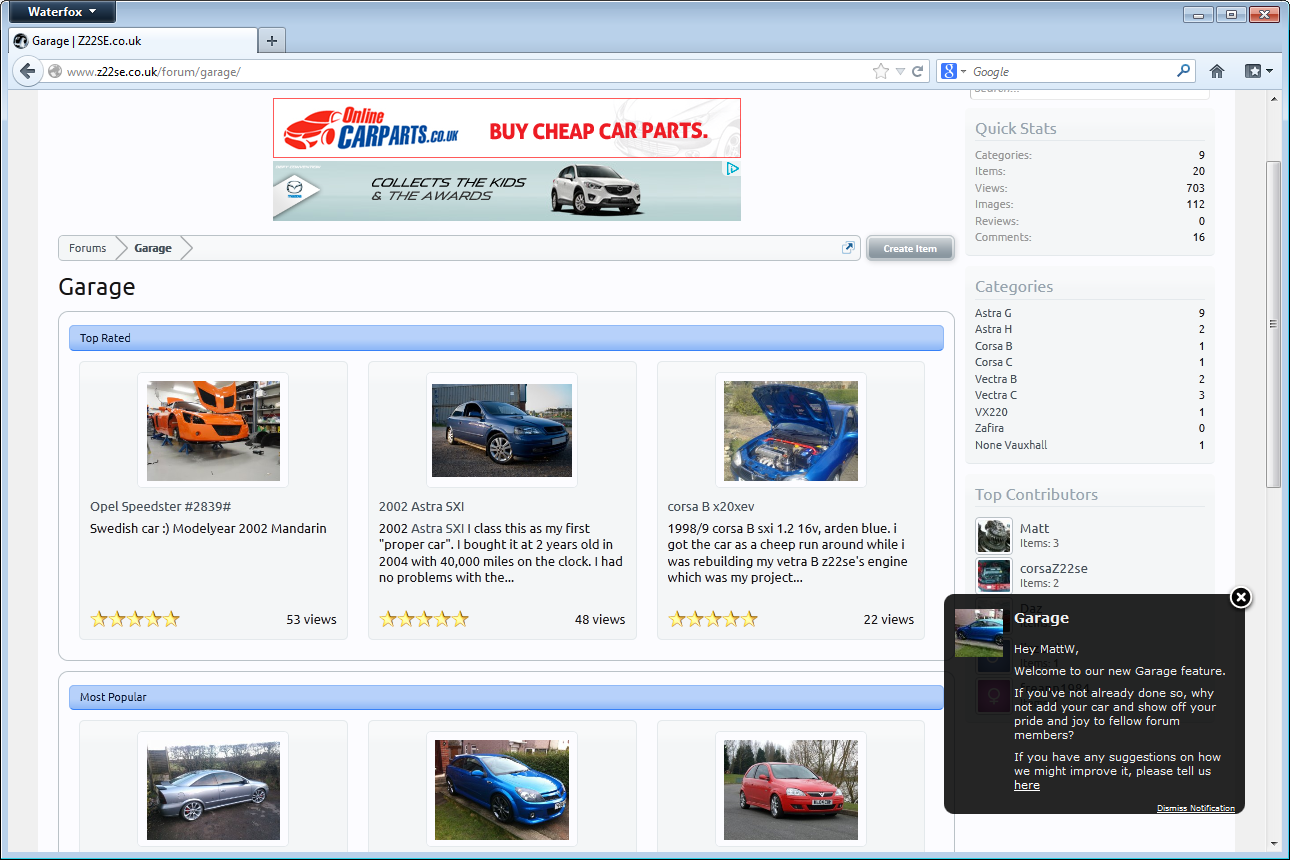Image resolution: width=1290 pixels, height=860 pixels.
Task: Click the Mazda banner advertisement
Action: click(x=507, y=190)
